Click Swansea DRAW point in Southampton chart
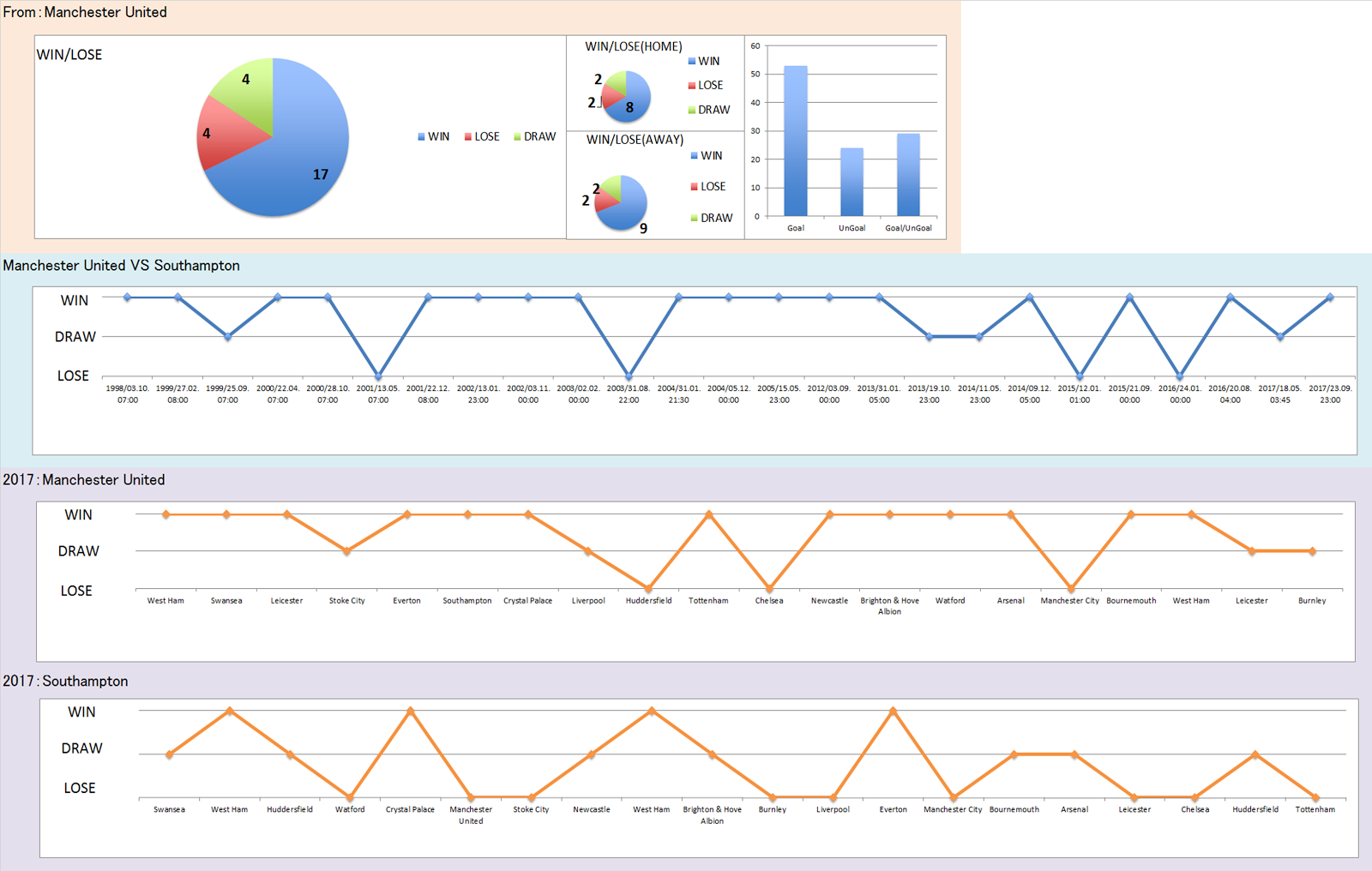The height and width of the screenshot is (871, 1372). point(169,754)
